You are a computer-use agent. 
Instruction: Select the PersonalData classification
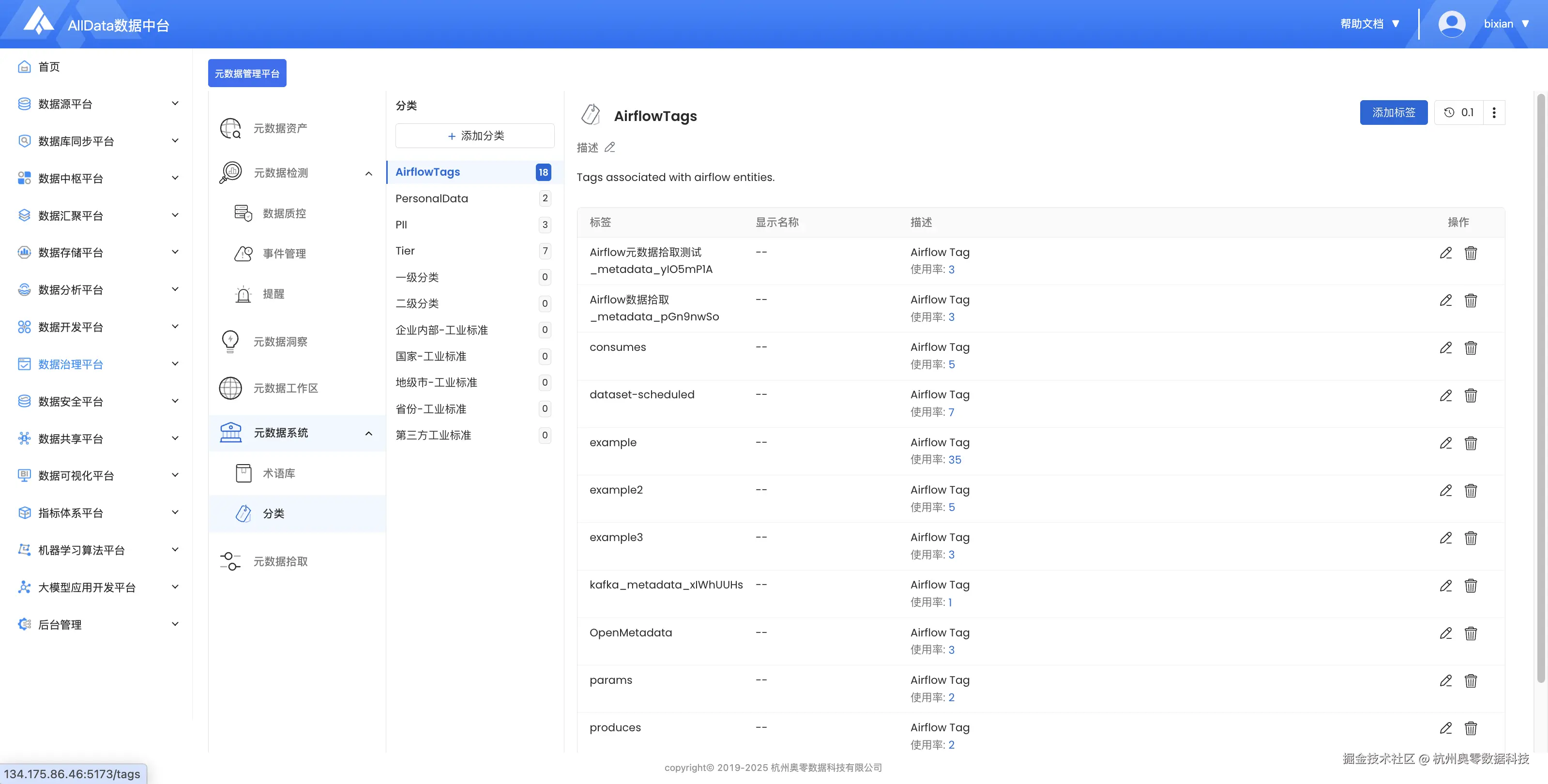pos(431,198)
